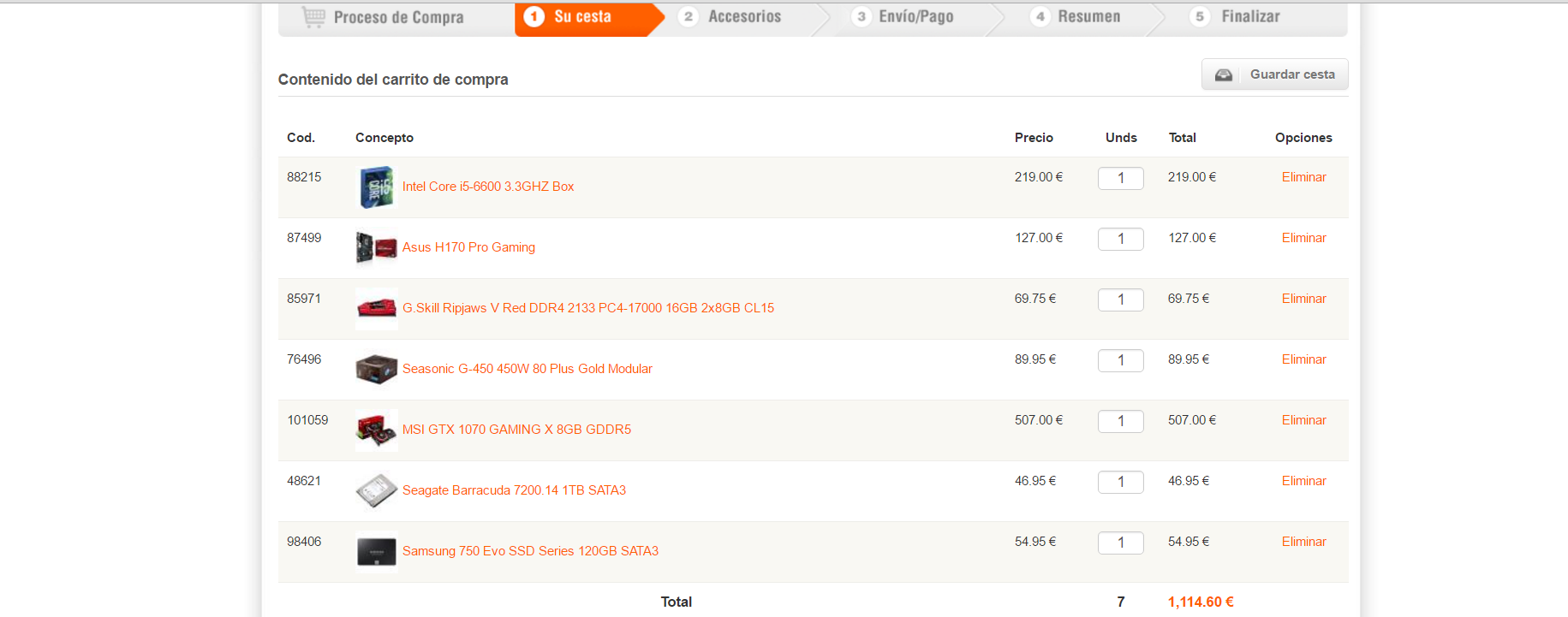Remove Asus H170 Pro Gaming with Eliminar

click(1303, 238)
